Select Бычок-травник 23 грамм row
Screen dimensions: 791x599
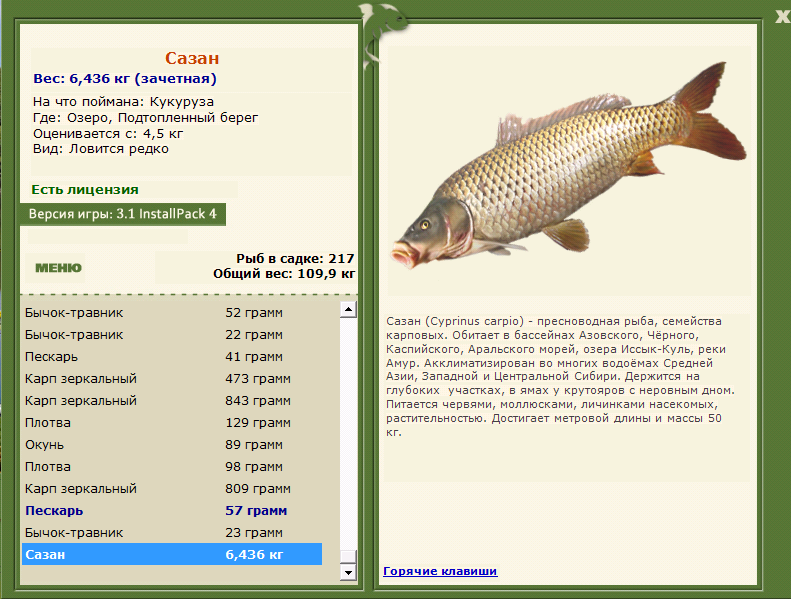[172, 533]
